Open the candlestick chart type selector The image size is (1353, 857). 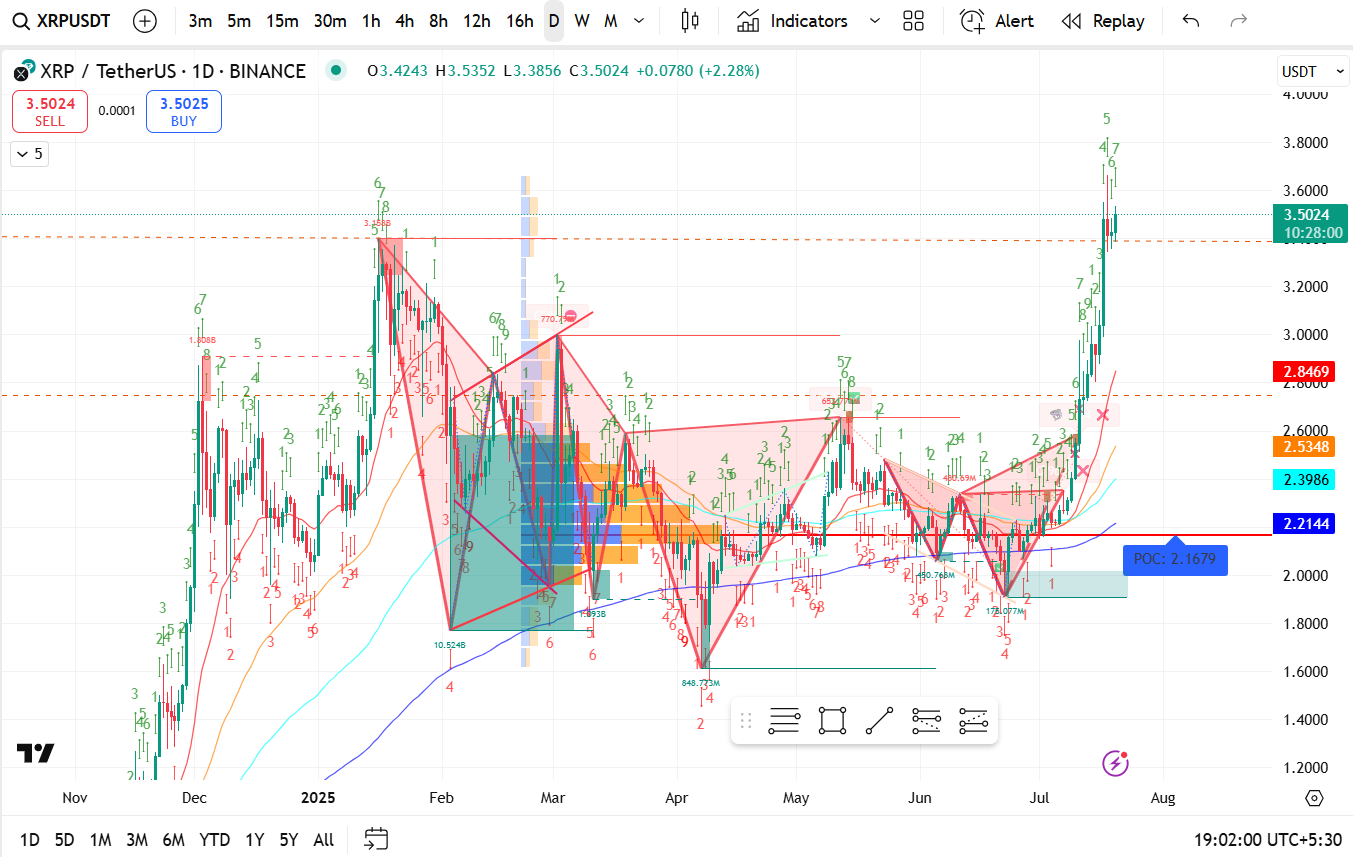coord(688,21)
